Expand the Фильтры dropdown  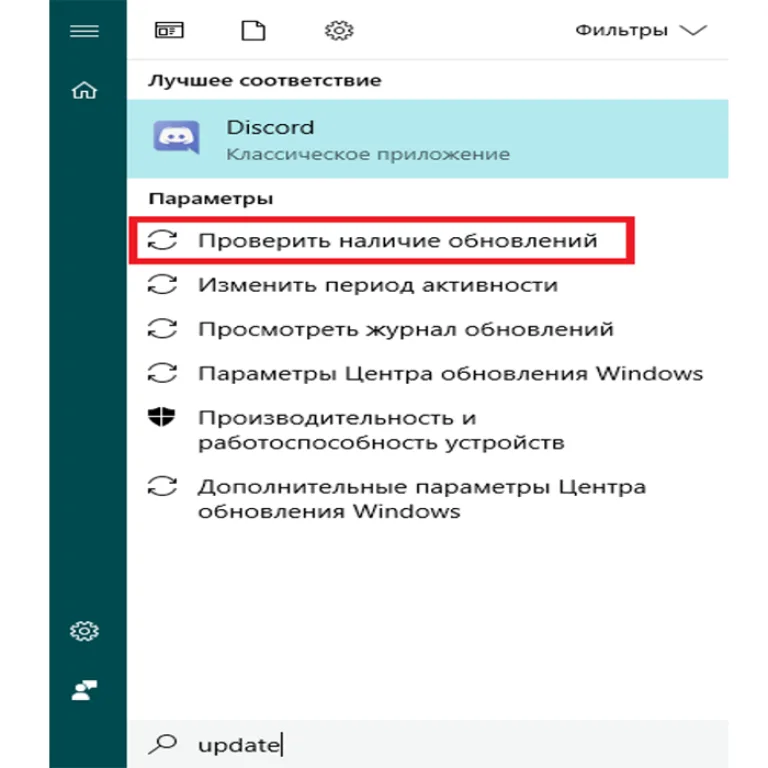(641, 30)
